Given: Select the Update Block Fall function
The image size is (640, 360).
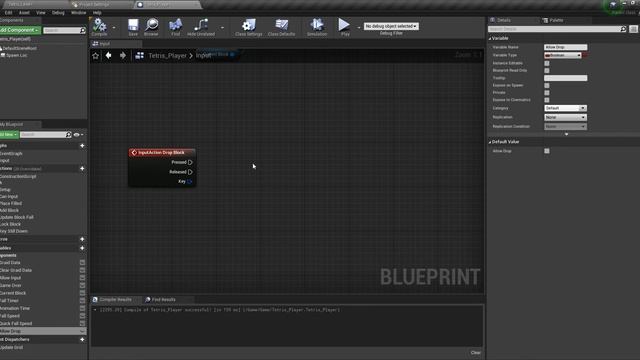Looking at the screenshot, I should (x=17, y=218).
